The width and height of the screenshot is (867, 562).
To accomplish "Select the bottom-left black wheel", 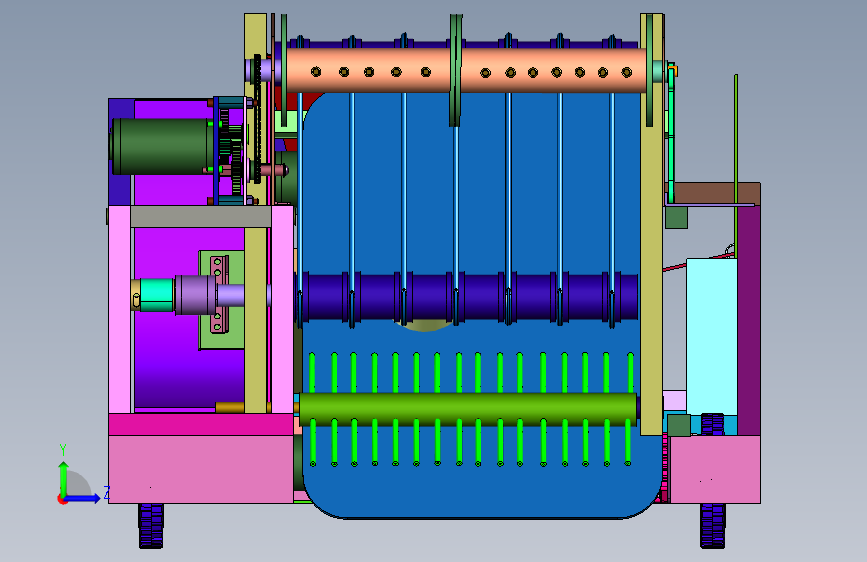I will click(x=151, y=526).
